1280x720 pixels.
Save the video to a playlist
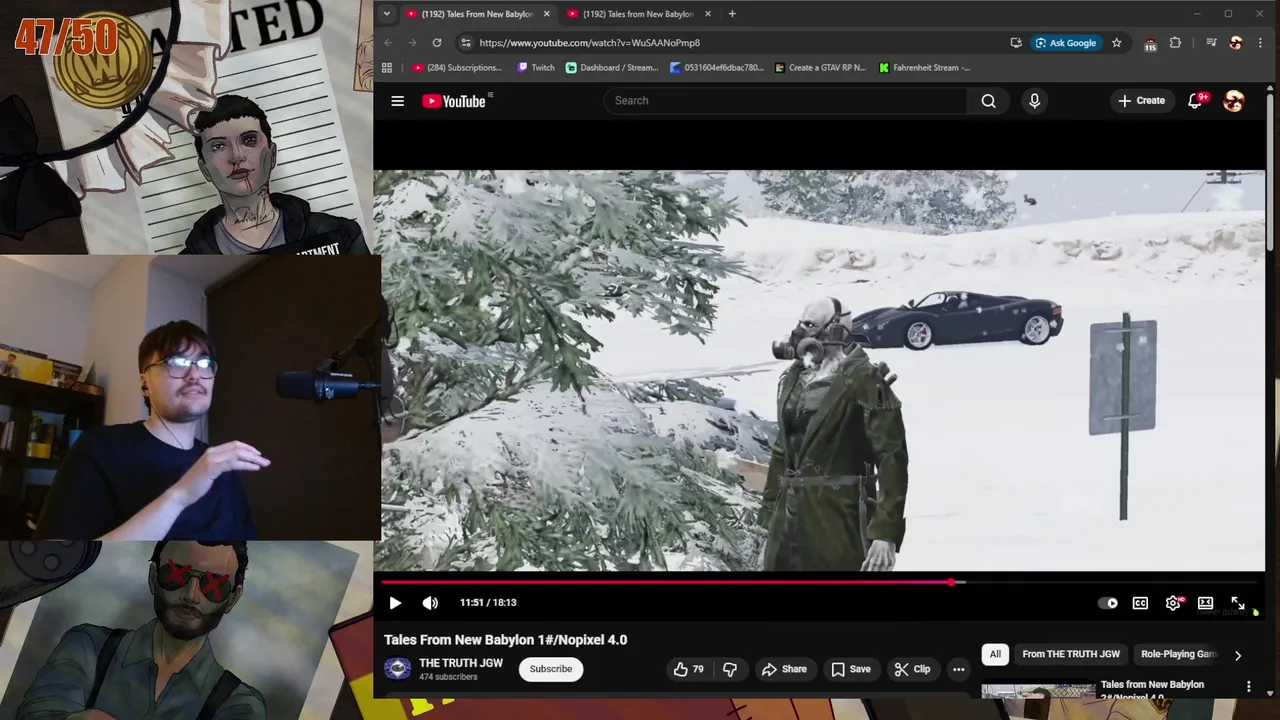coord(851,669)
